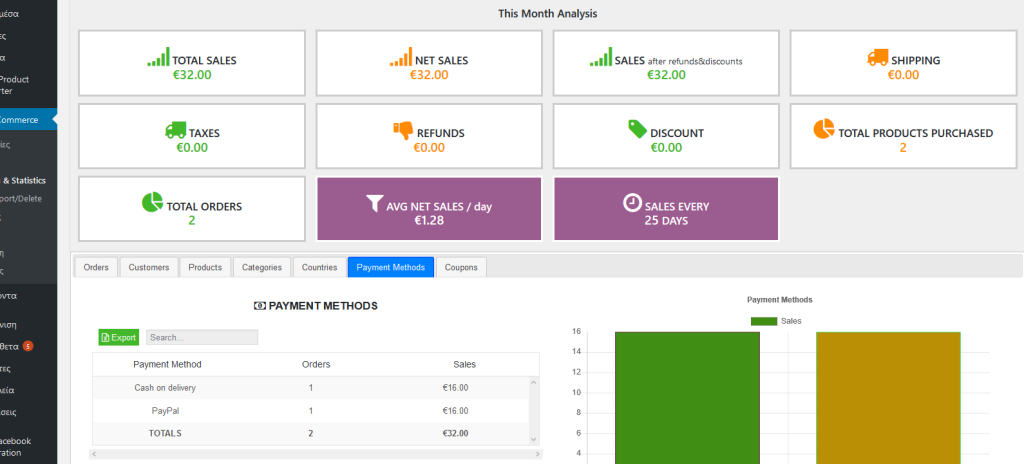Open the Countries tab
This screenshot has width=1024, height=464.
(x=319, y=267)
